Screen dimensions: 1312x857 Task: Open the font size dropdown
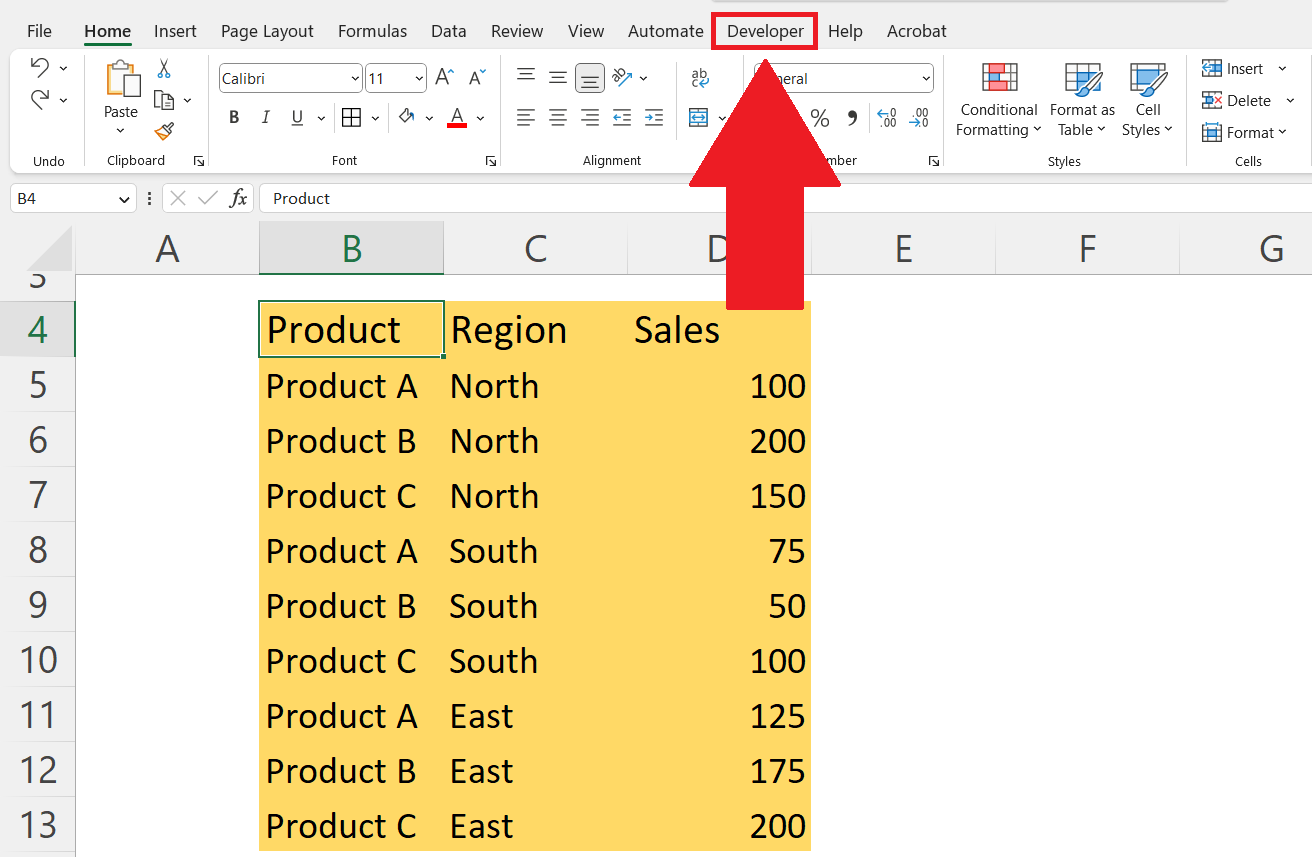[419, 78]
